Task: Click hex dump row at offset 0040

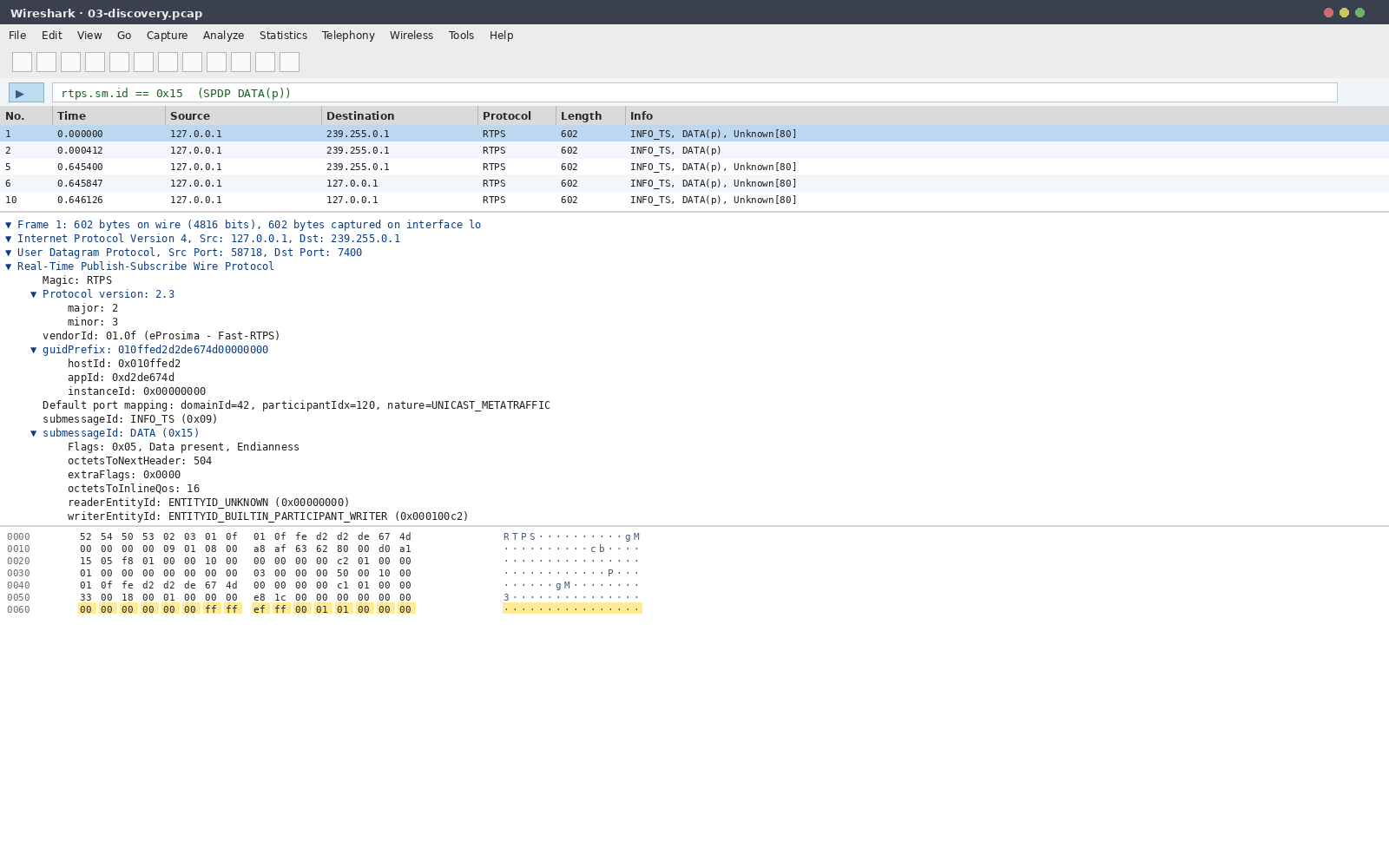Action: point(324,585)
